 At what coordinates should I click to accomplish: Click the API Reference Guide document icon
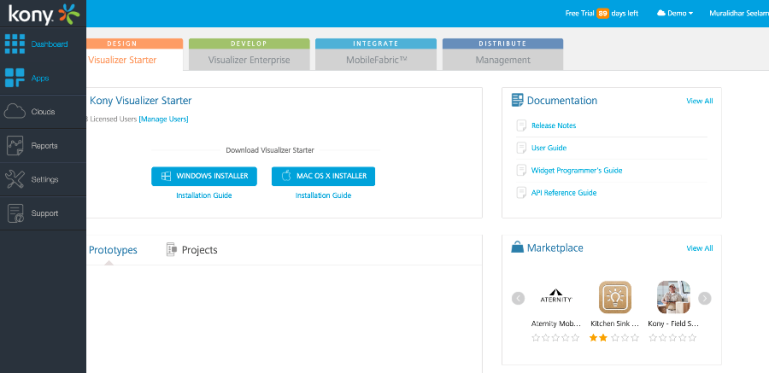coord(521,193)
